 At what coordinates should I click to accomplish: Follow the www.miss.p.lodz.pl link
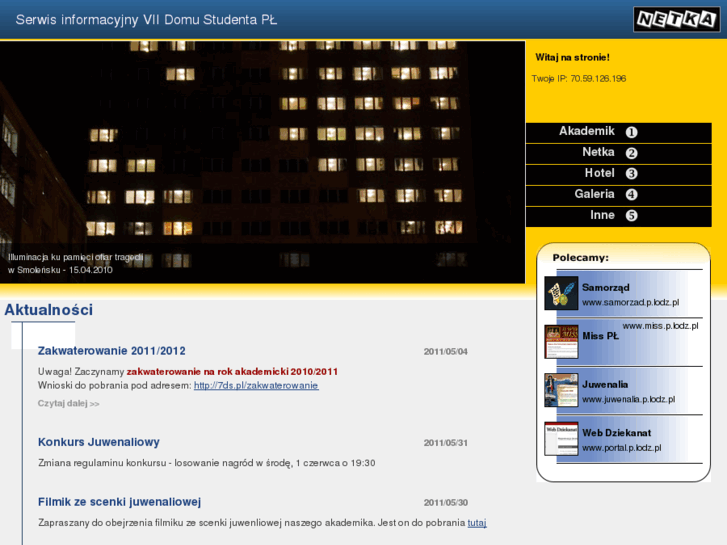660,326
